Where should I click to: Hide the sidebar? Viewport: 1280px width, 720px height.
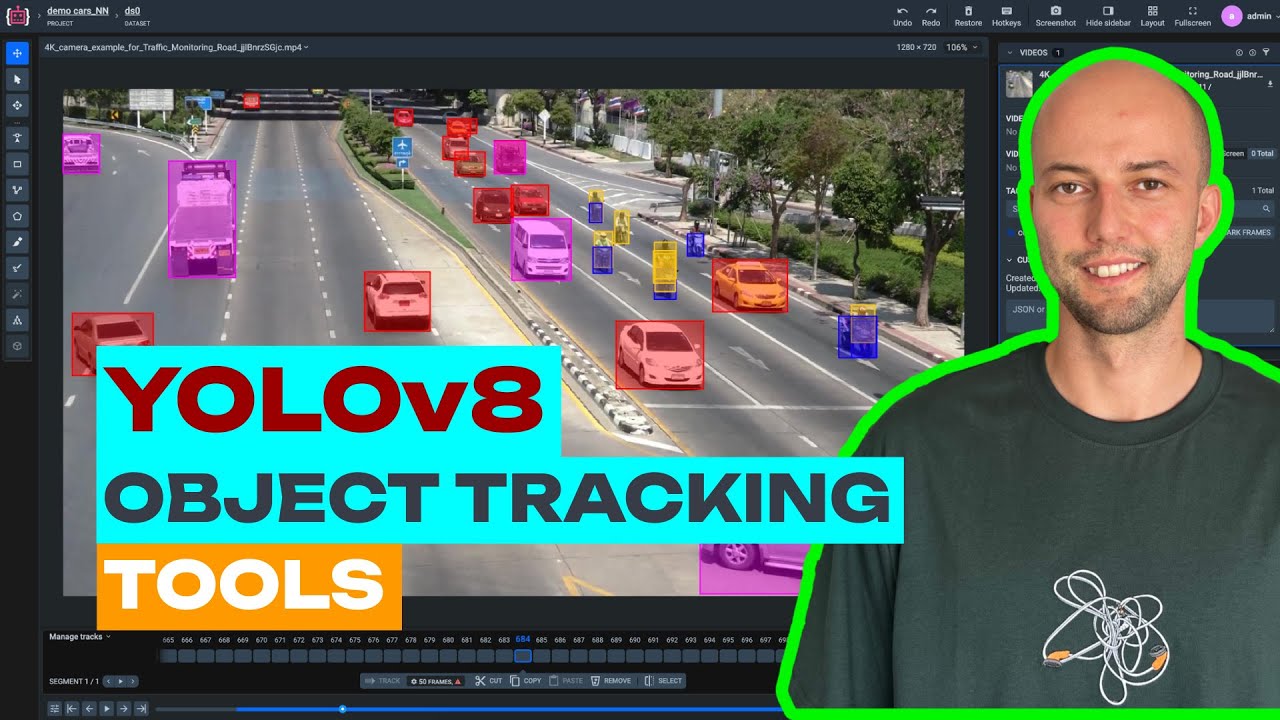click(1108, 16)
